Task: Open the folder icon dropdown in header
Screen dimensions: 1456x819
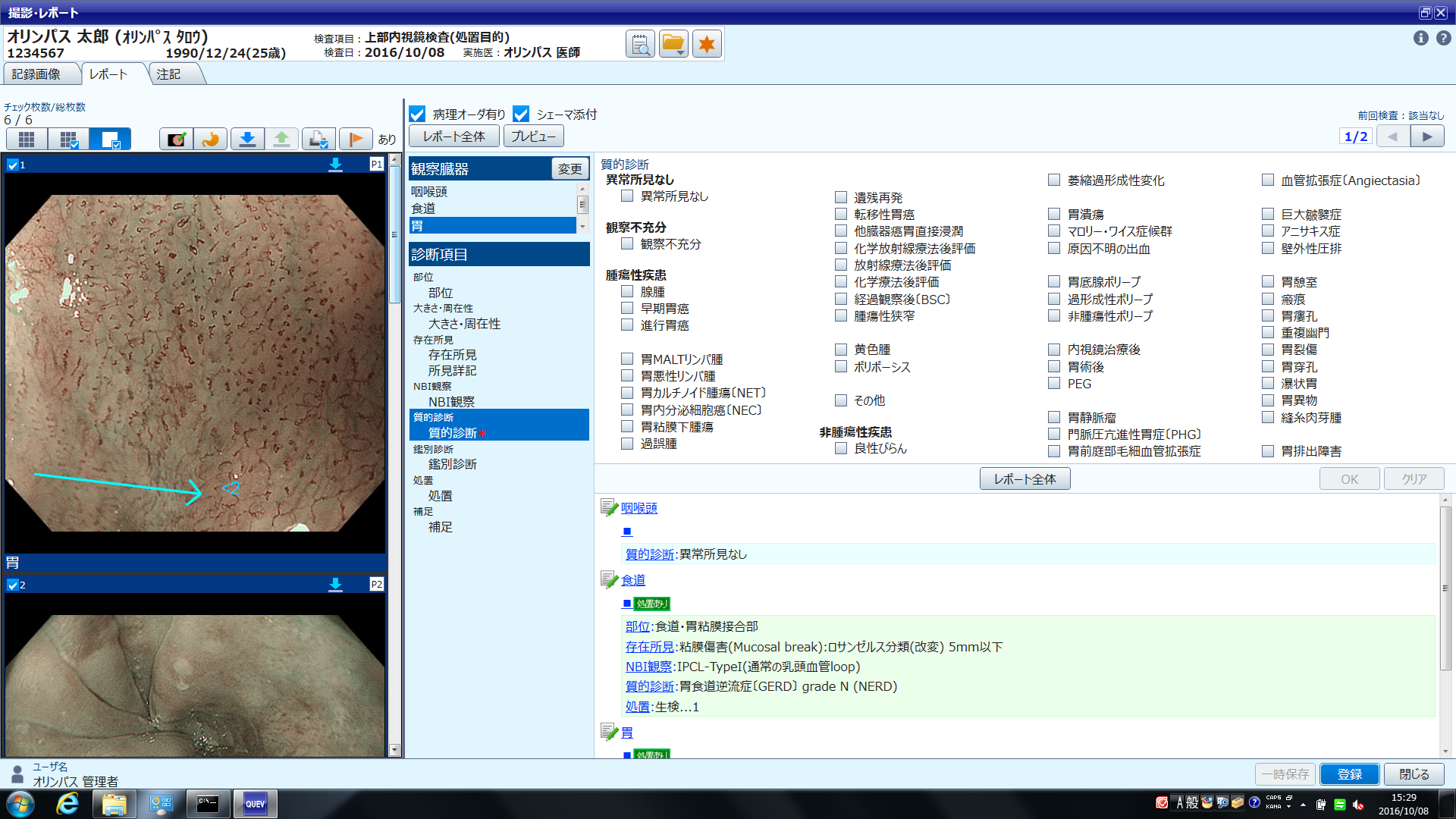Action: pos(673,44)
